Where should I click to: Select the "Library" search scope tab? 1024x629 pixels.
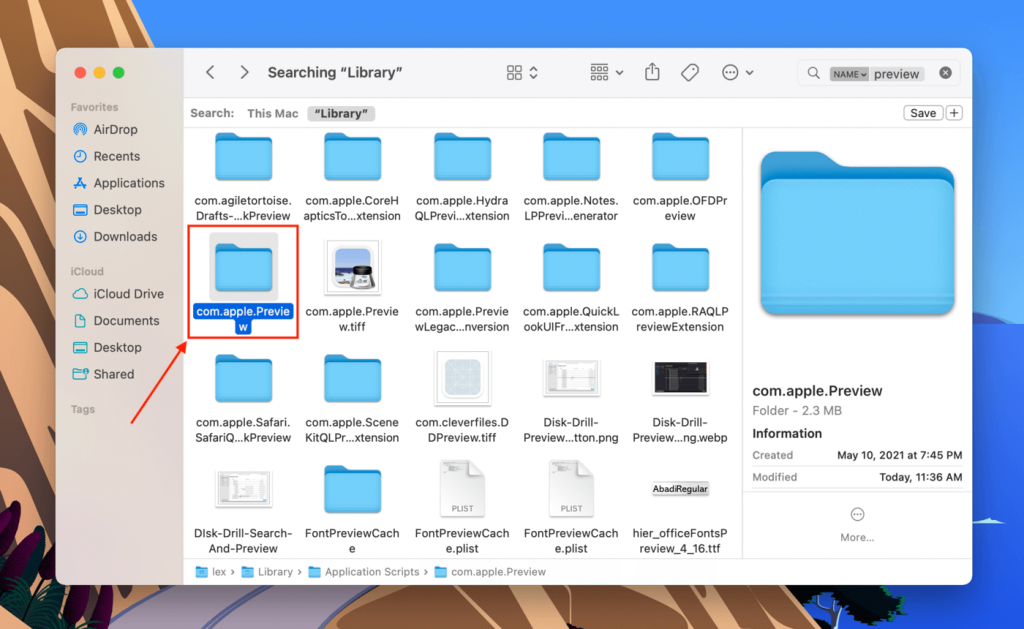click(x=340, y=113)
